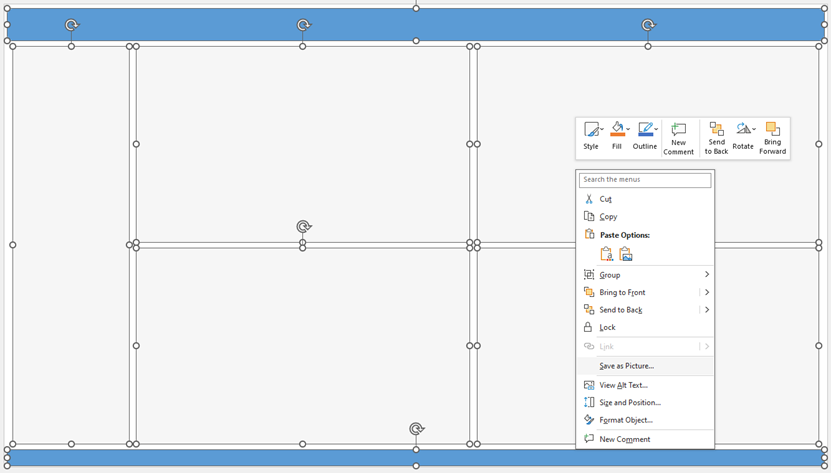Image resolution: width=831 pixels, height=473 pixels.
Task: Click Bring Forward in the mini toolbar
Action: click(x=772, y=138)
